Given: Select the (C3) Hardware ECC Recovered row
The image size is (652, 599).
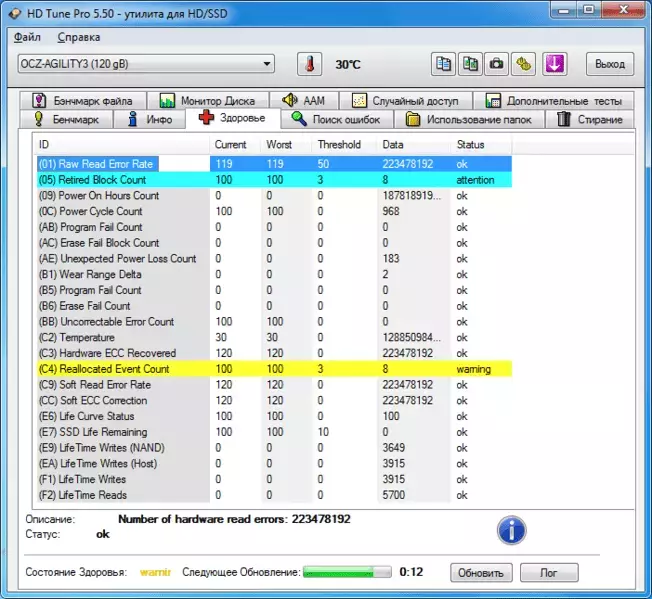Looking at the screenshot, I should click(274, 353).
